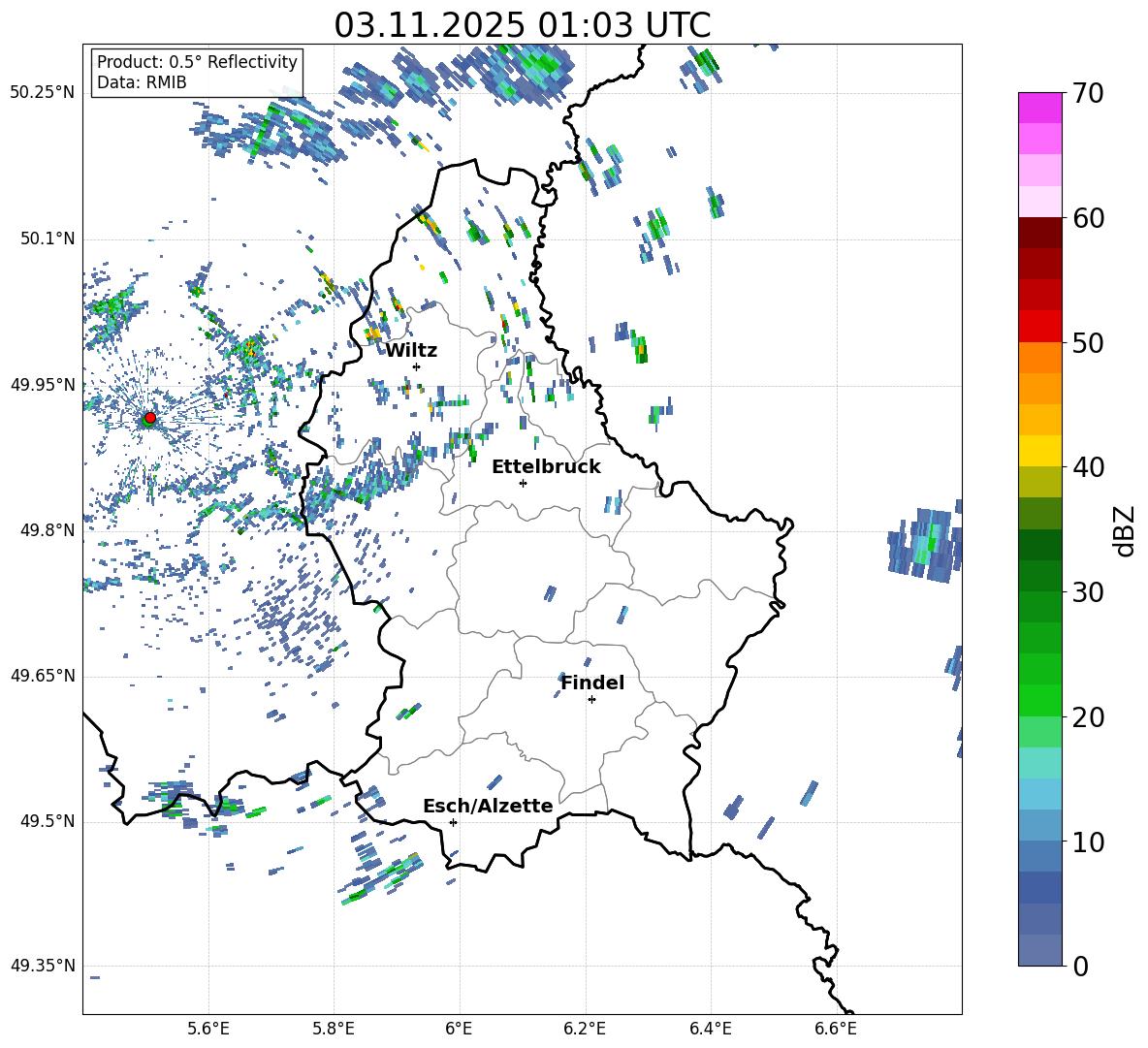
Task: Click the Esch/Alzette city label
Action: 488,807
